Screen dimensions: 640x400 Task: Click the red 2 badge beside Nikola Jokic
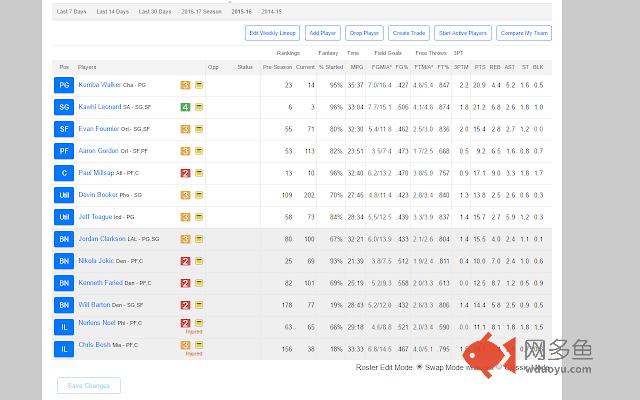point(185,261)
